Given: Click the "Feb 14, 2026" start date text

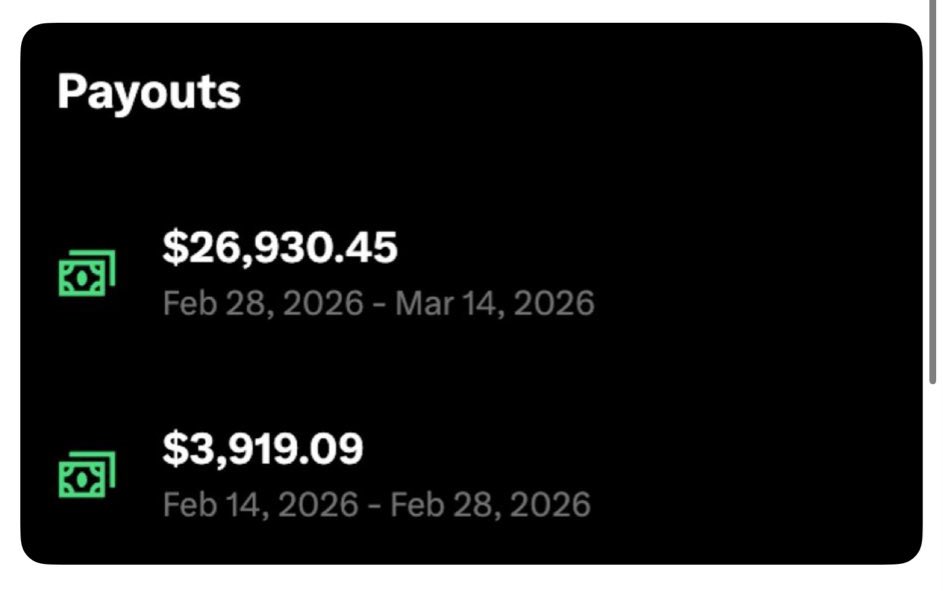Looking at the screenshot, I should pyautogui.click(x=260, y=503).
